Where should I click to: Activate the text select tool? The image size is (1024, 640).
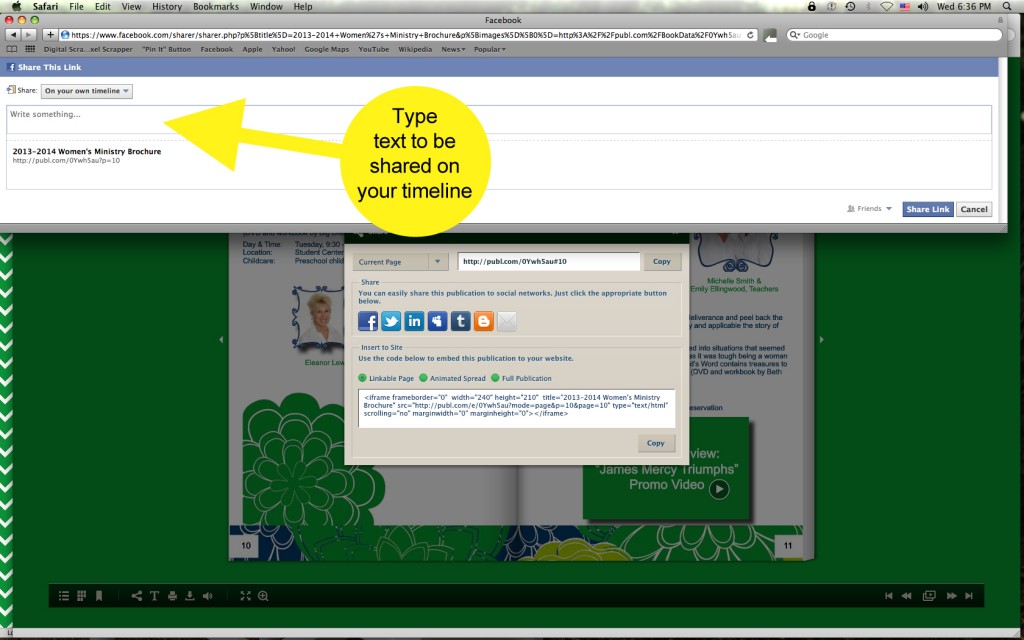[x=154, y=596]
